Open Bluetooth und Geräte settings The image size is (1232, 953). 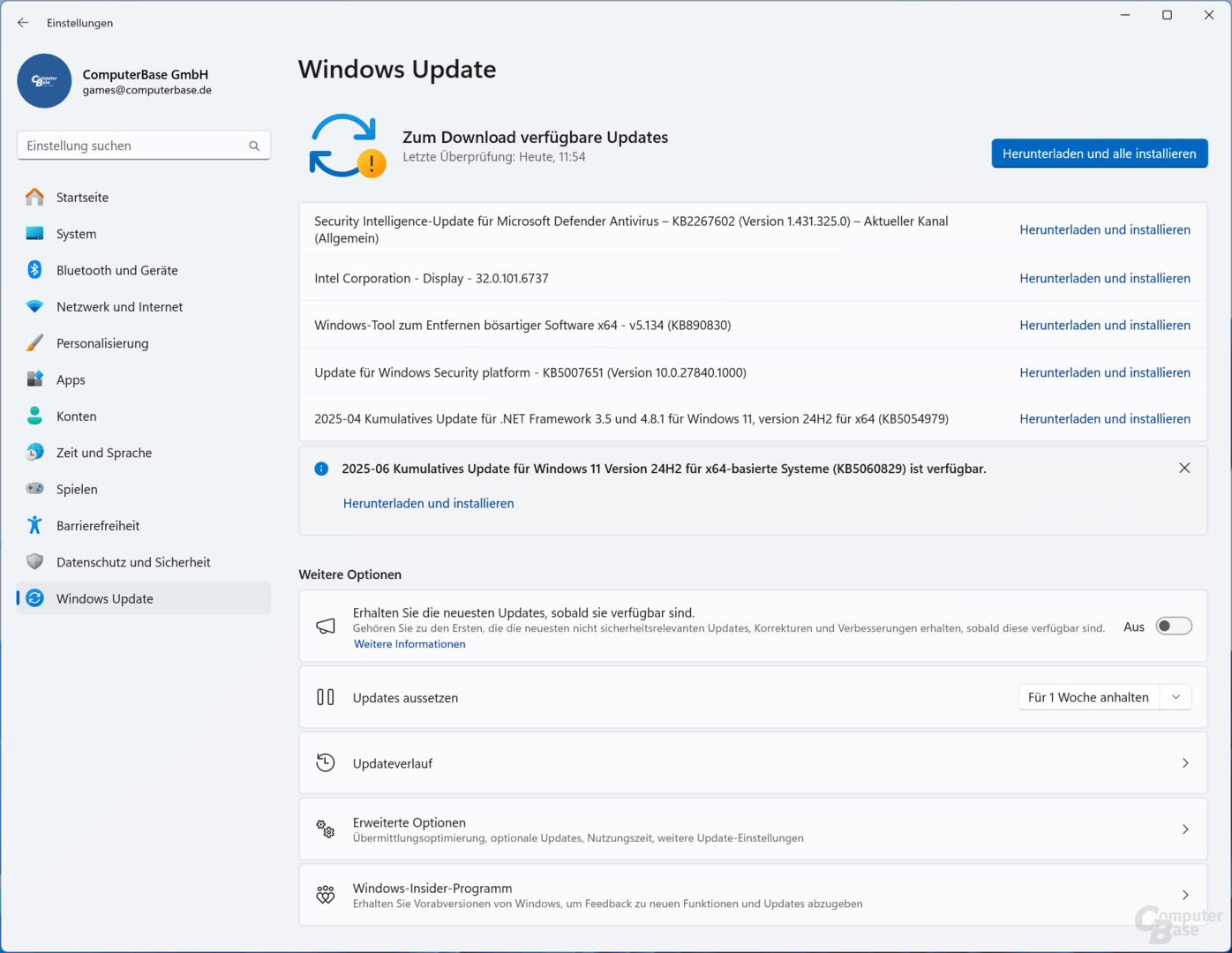(x=144, y=270)
